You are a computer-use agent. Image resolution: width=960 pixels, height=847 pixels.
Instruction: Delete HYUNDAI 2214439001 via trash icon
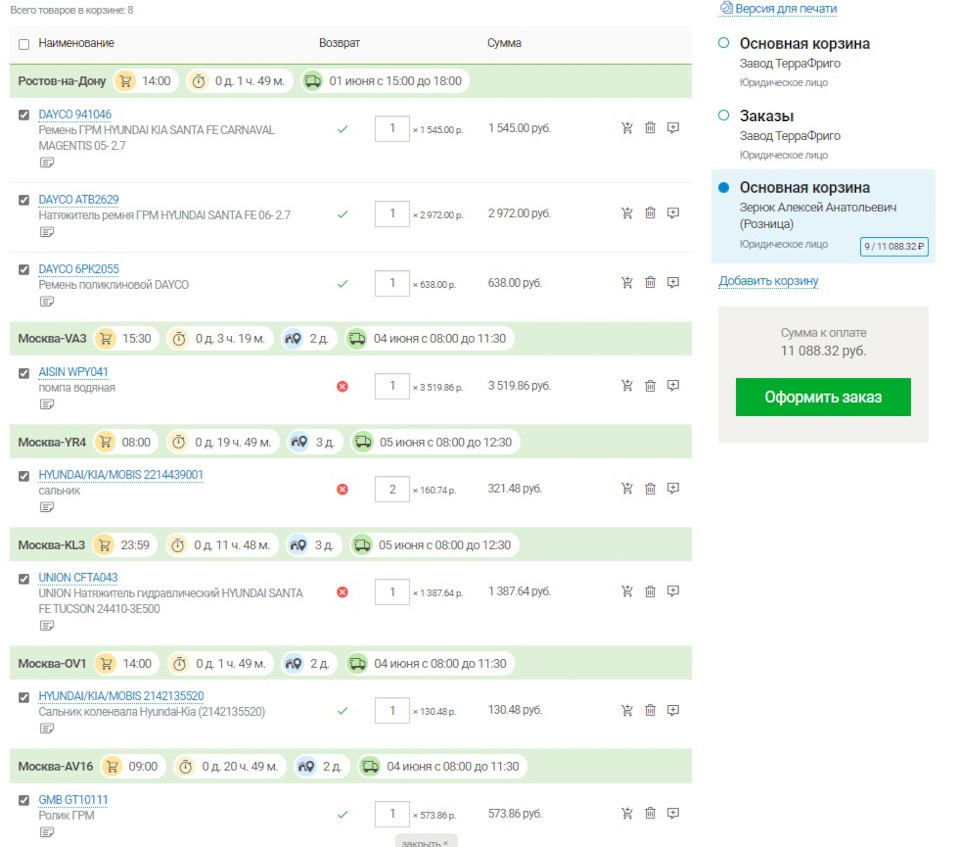(650, 489)
